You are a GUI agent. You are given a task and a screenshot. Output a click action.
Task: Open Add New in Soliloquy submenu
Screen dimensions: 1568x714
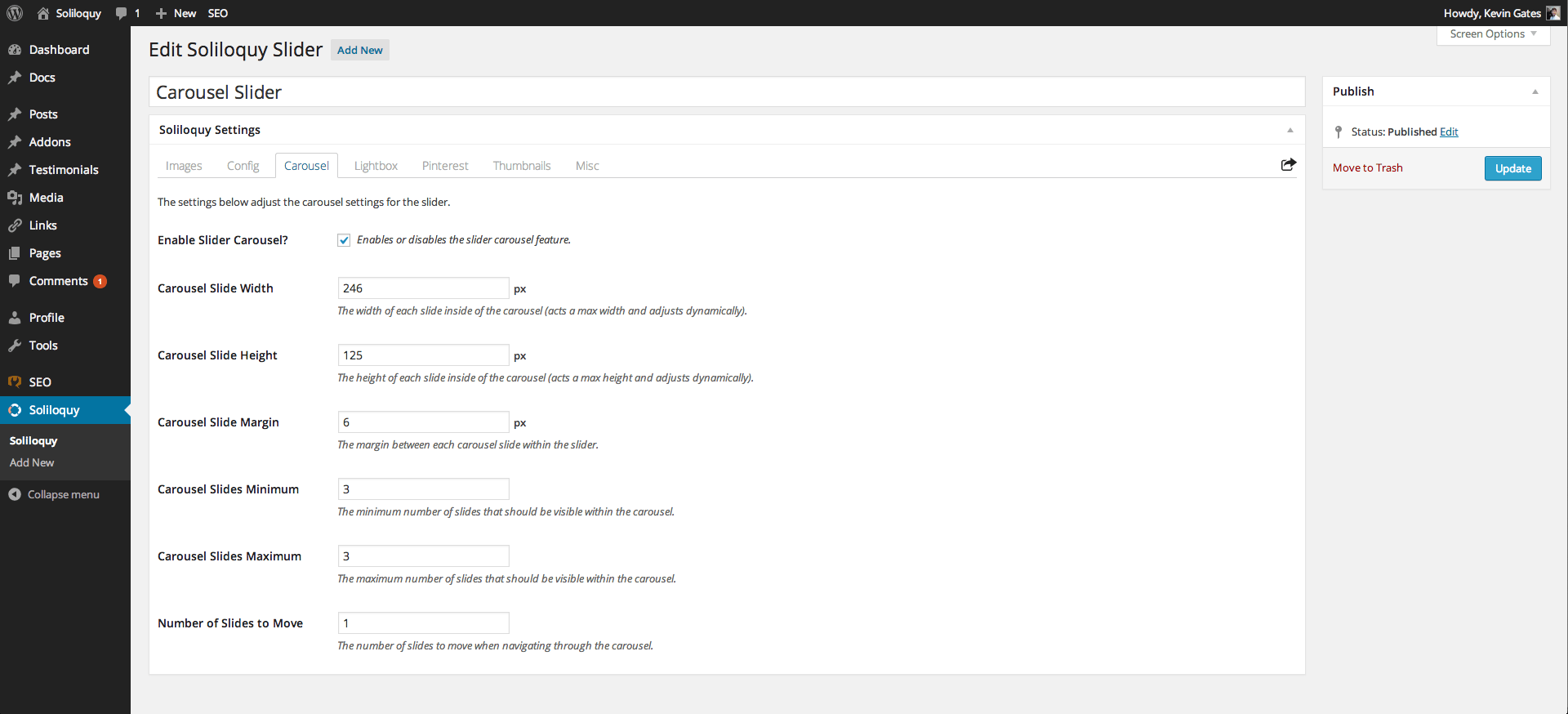(x=32, y=462)
